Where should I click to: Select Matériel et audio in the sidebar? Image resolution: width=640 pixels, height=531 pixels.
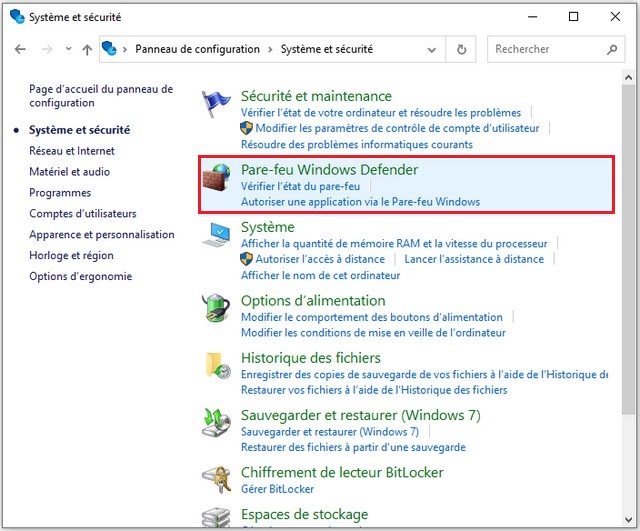tap(69, 172)
